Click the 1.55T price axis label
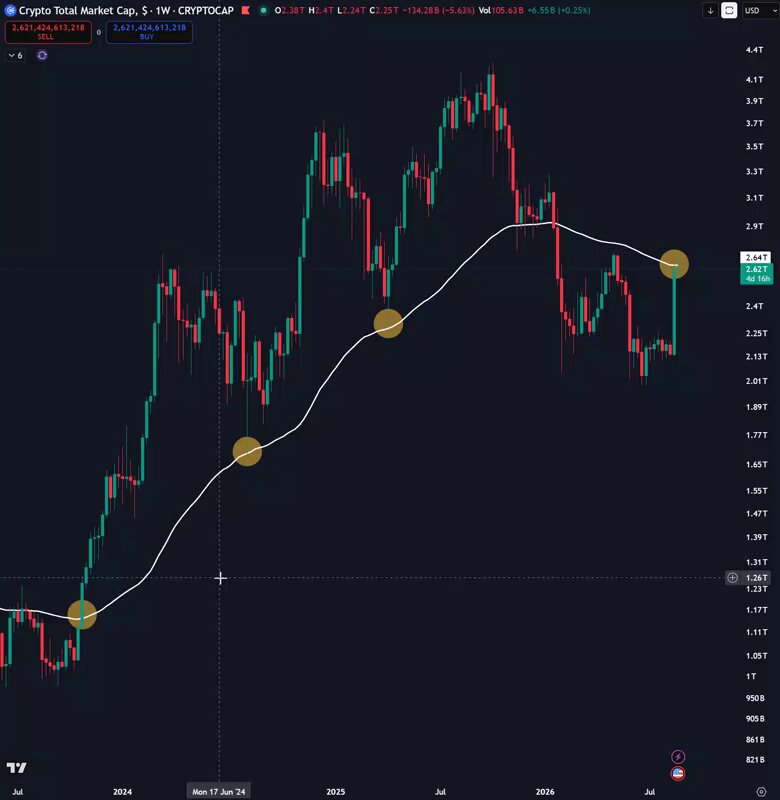Screen dimensions: 780x800 (x=757, y=491)
